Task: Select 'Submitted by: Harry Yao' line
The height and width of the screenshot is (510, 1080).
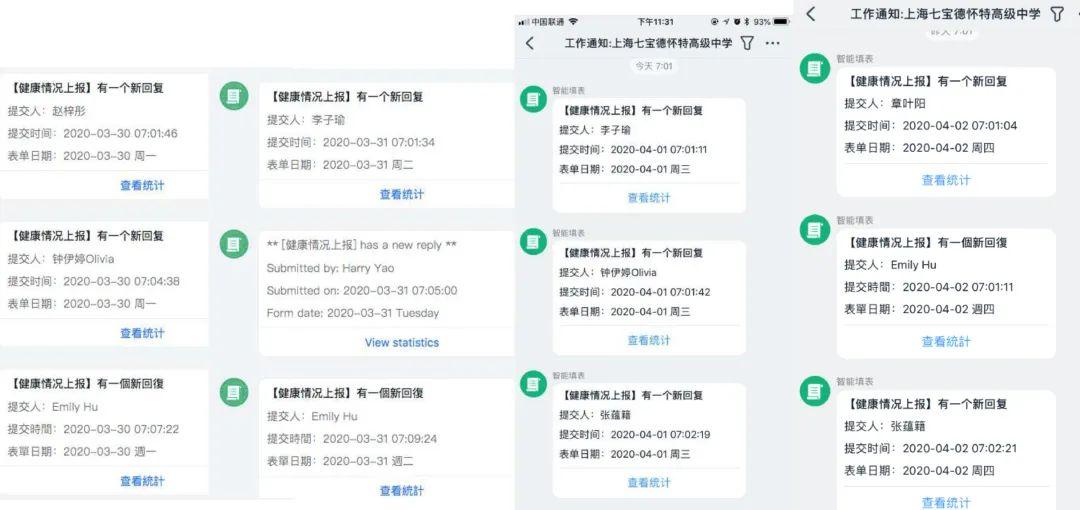Action: click(331, 268)
